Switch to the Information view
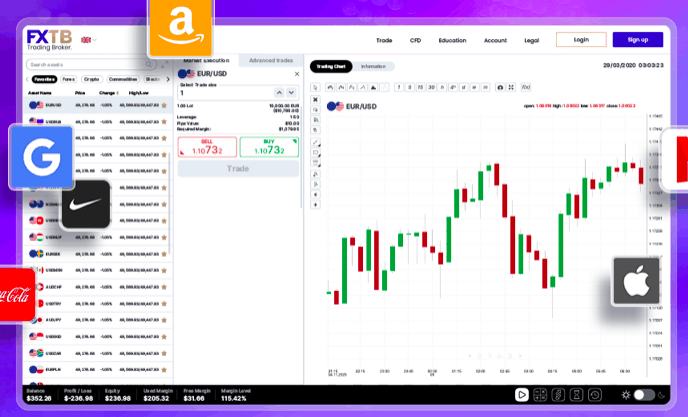This screenshot has height=417, width=688. (373, 66)
